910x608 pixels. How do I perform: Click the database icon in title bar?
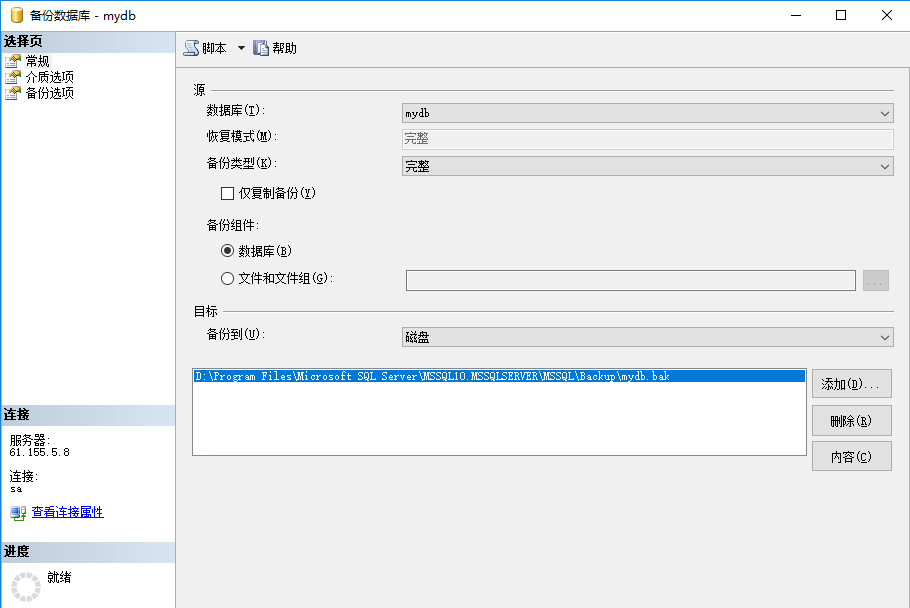click(x=17, y=15)
